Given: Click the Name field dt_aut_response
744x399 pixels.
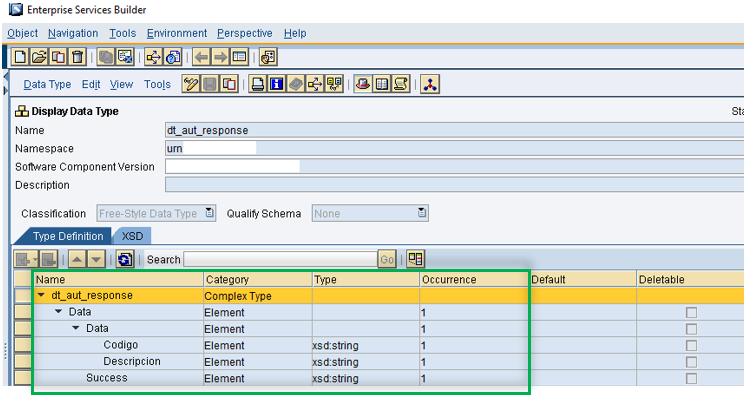Looking at the screenshot, I should tap(455, 130).
